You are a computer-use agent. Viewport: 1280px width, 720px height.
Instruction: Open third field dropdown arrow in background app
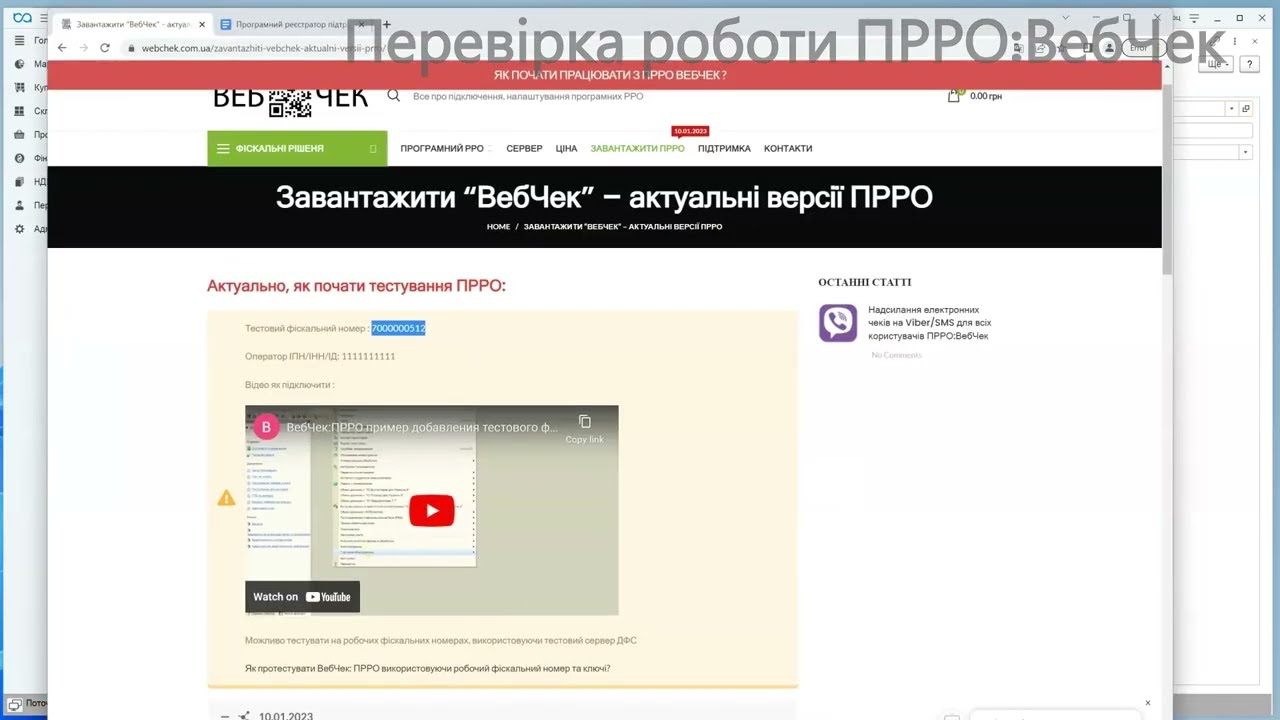(1246, 152)
